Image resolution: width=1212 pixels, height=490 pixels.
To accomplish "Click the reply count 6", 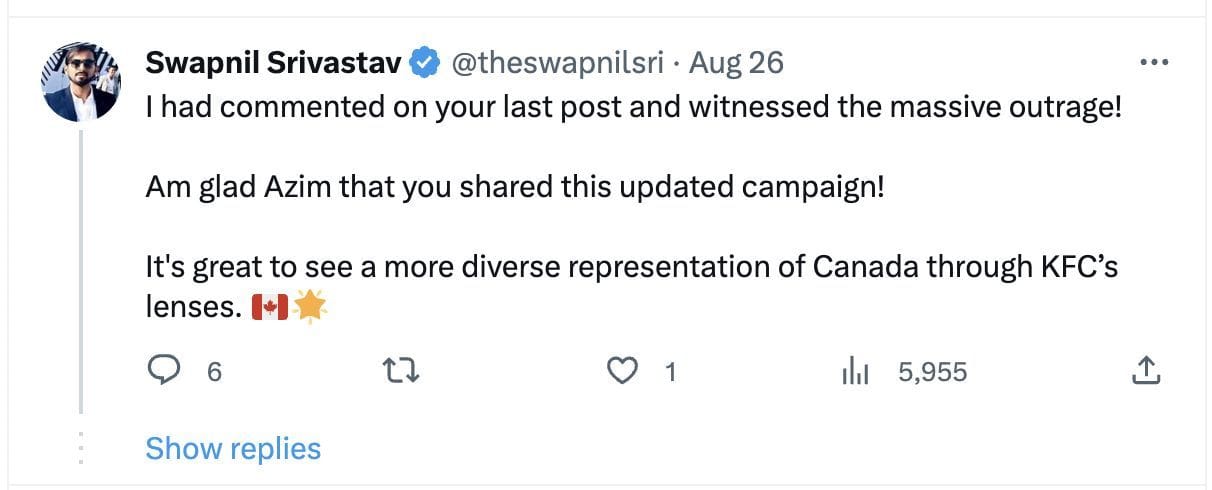I will (x=213, y=373).
